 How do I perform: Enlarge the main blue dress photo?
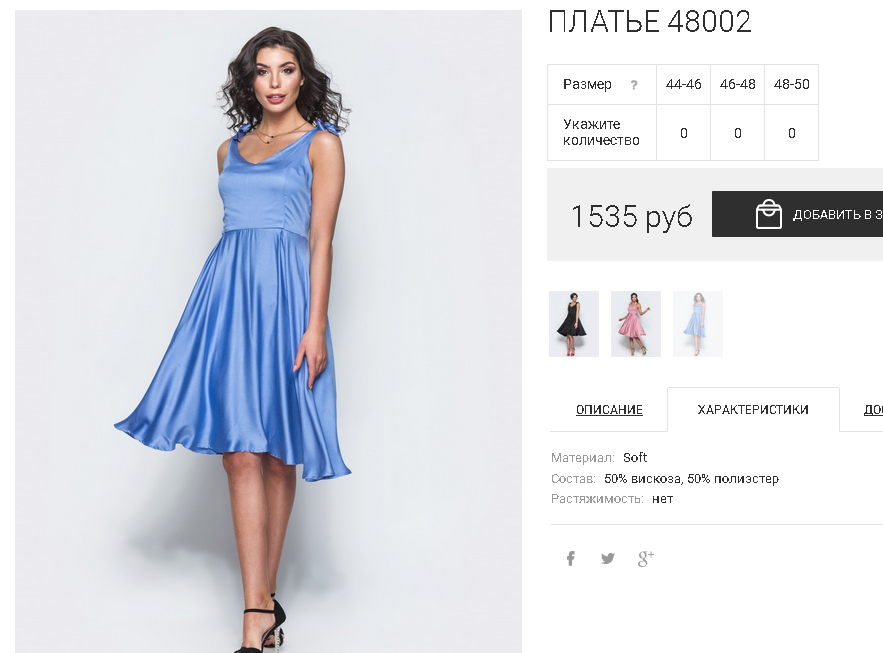click(x=268, y=332)
